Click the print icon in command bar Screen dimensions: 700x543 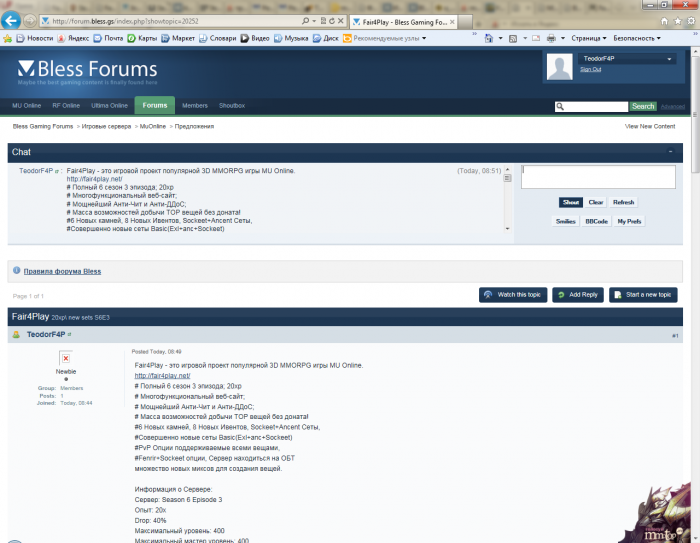[551, 38]
